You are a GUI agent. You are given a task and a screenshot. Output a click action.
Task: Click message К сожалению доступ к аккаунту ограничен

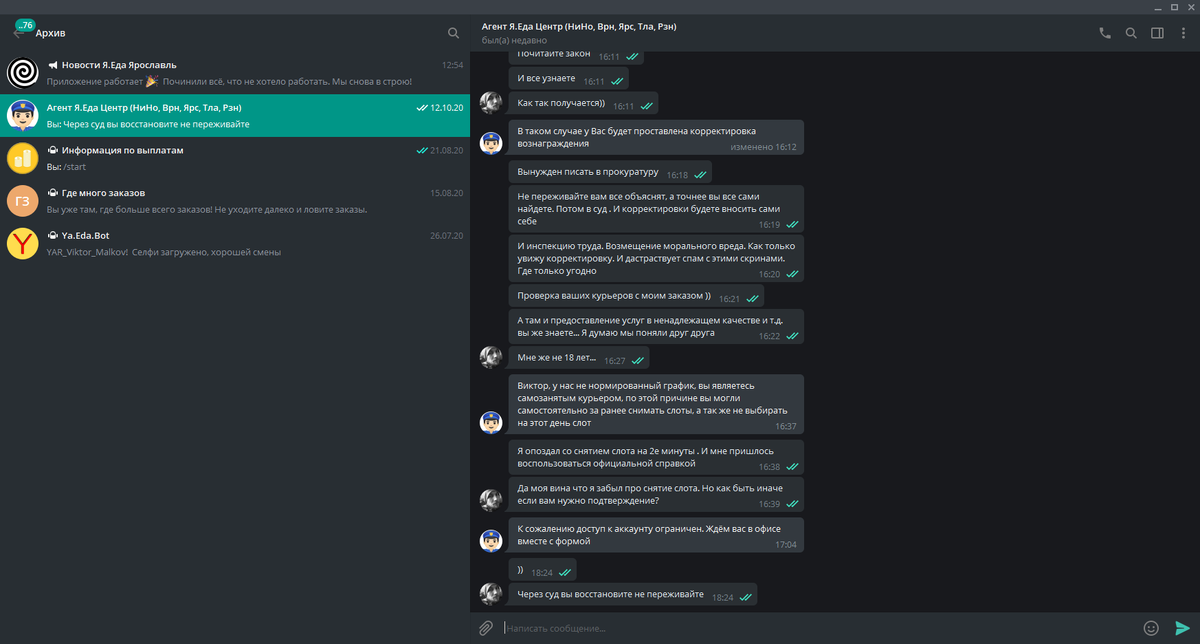click(656, 535)
